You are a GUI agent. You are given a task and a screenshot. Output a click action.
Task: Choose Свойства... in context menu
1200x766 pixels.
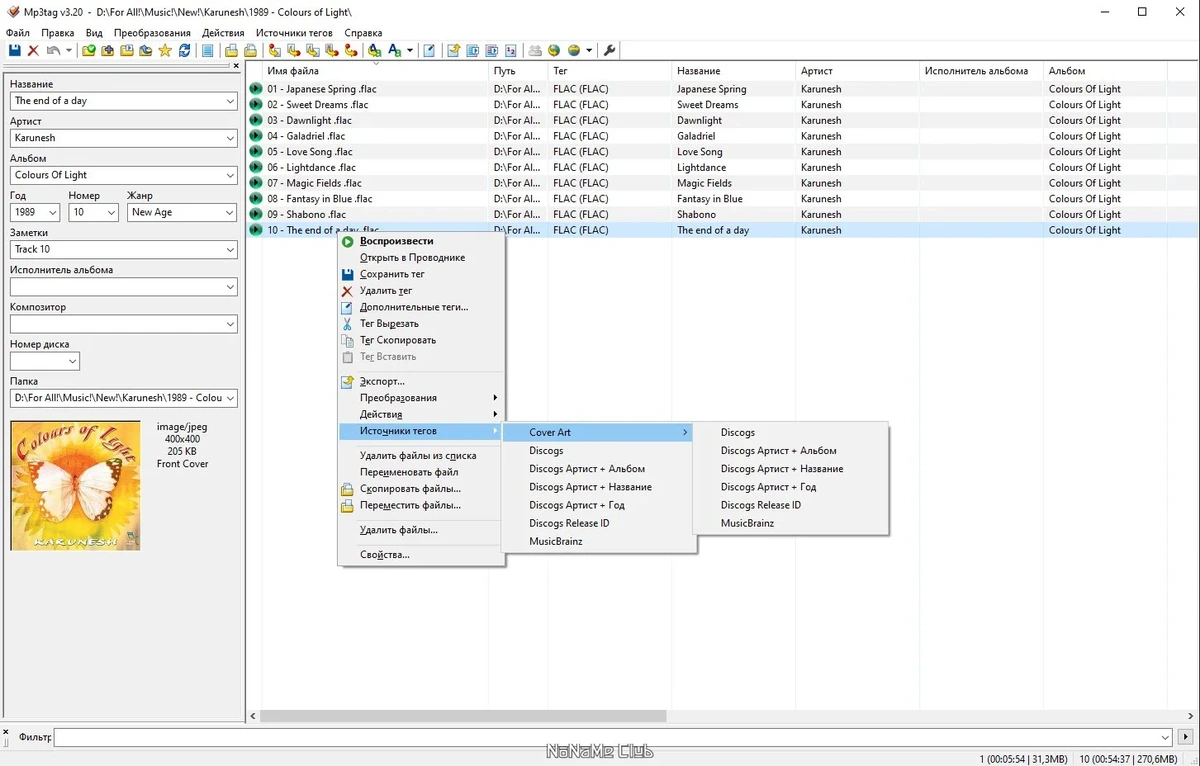(x=385, y=555)
